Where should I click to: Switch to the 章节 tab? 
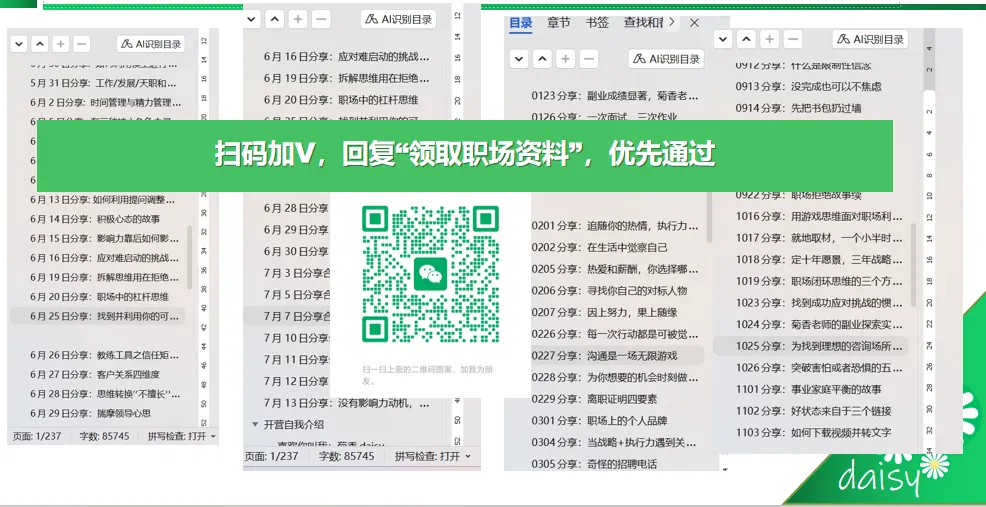click(558, 23)
